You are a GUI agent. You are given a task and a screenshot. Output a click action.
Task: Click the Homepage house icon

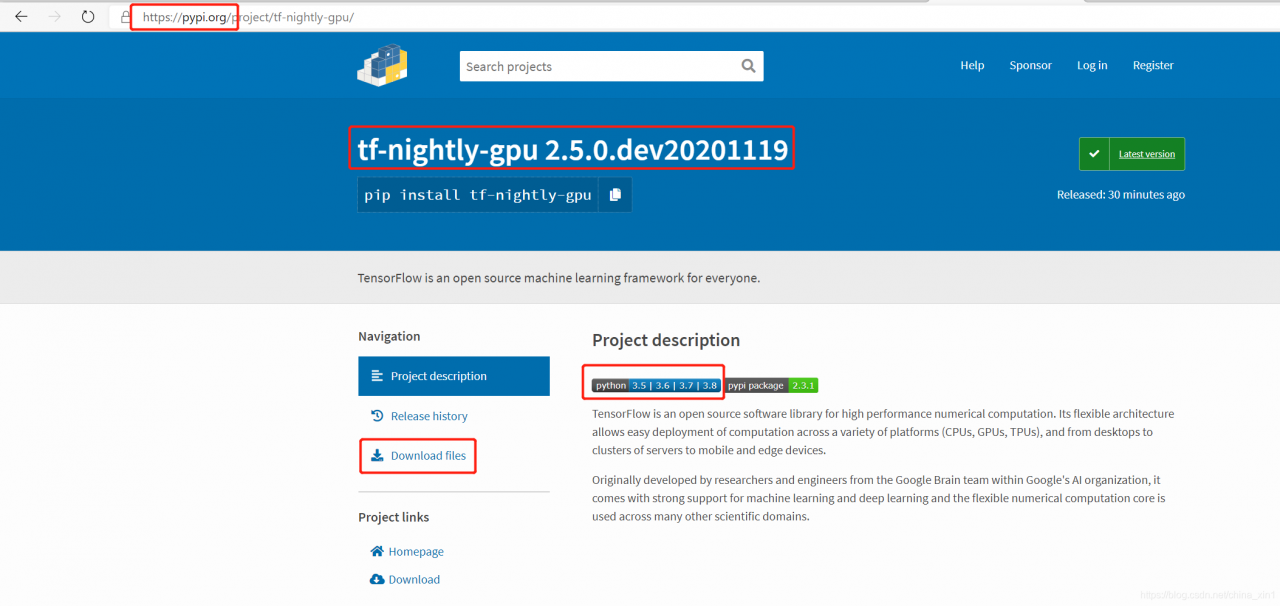pyautogui.click(x=377, y=551)
